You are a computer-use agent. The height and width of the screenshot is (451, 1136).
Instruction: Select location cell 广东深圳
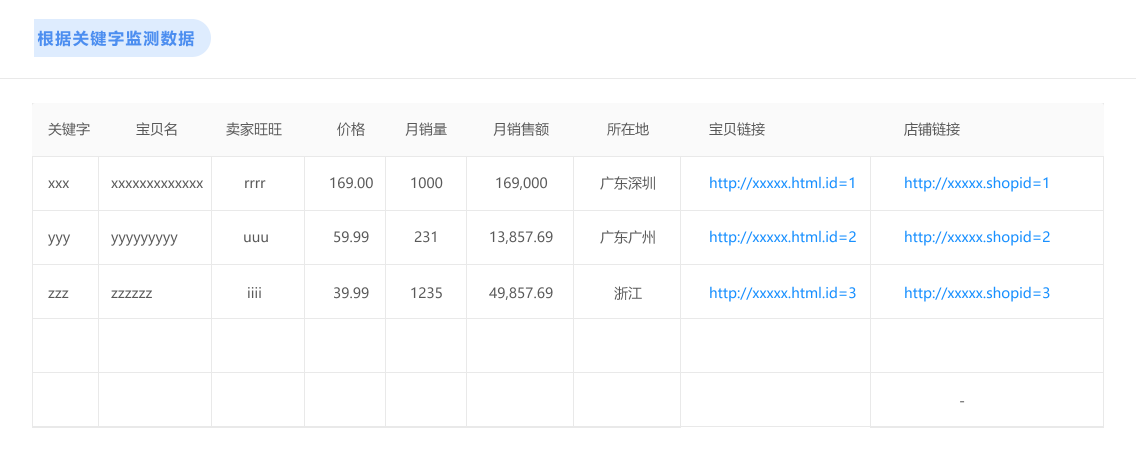pos(628,183)
